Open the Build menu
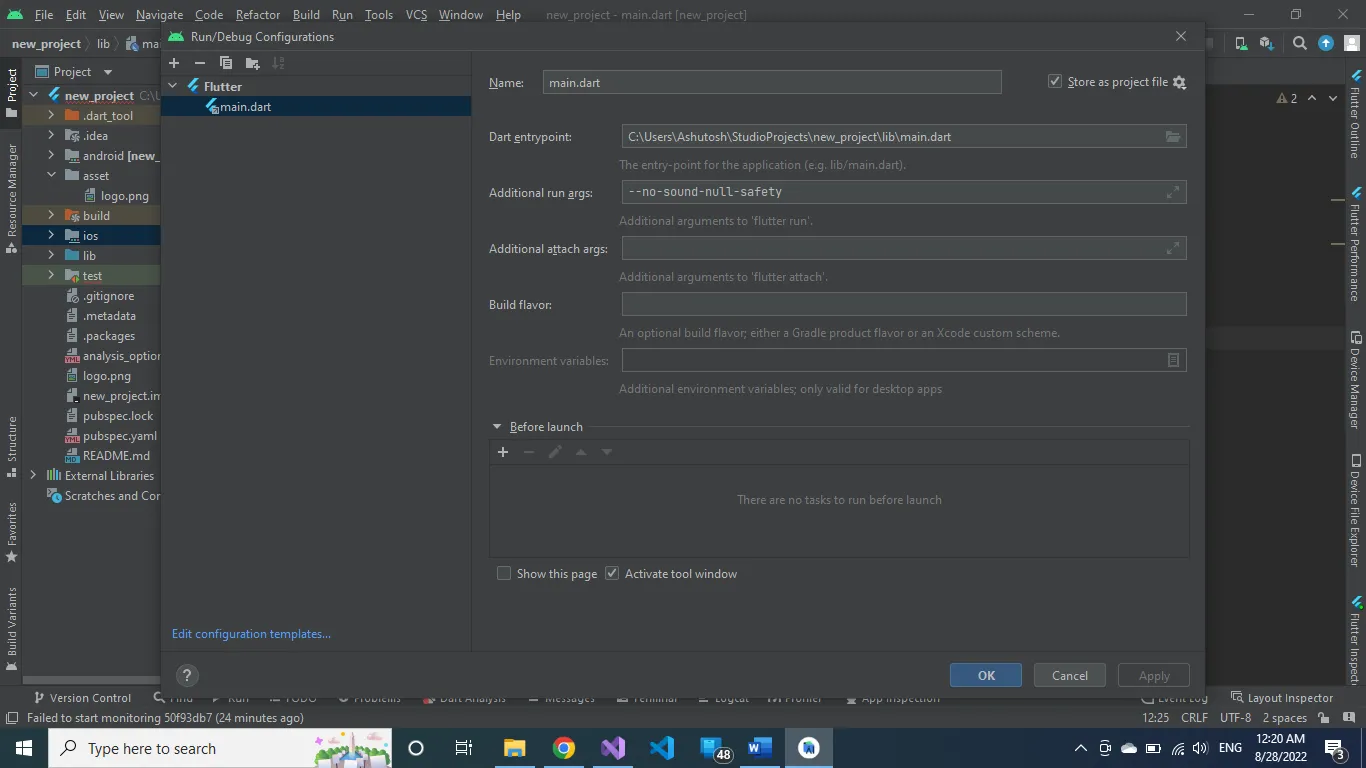 click(x=306, y=15)
